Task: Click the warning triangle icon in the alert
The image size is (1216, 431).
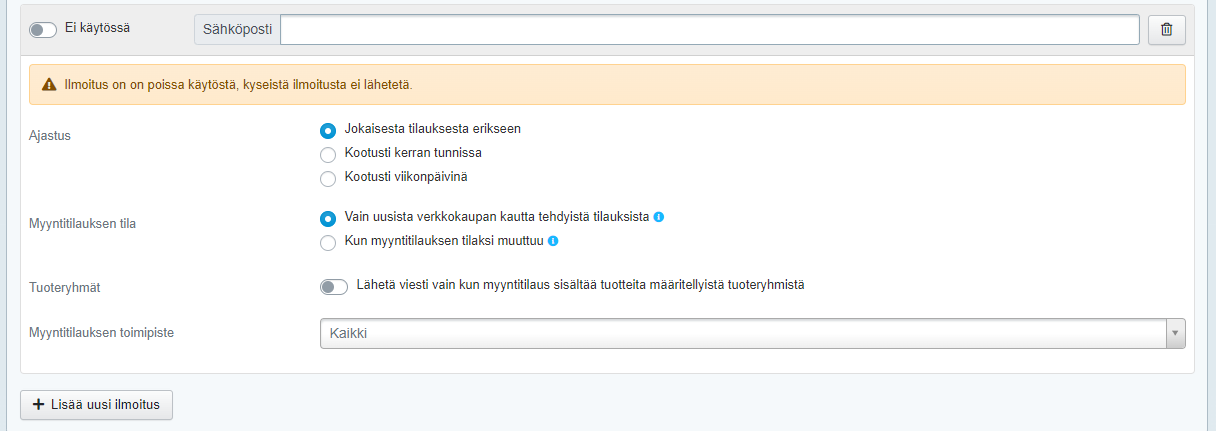Action: (x=49, y=85)
